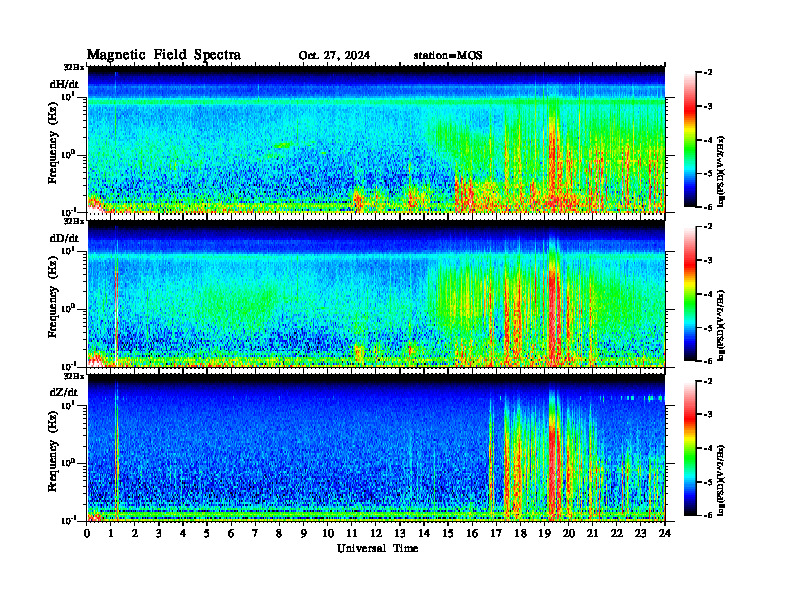Screen dimensions: 792x612
Task: Click the "23" hour tick label
Action: 640,533
